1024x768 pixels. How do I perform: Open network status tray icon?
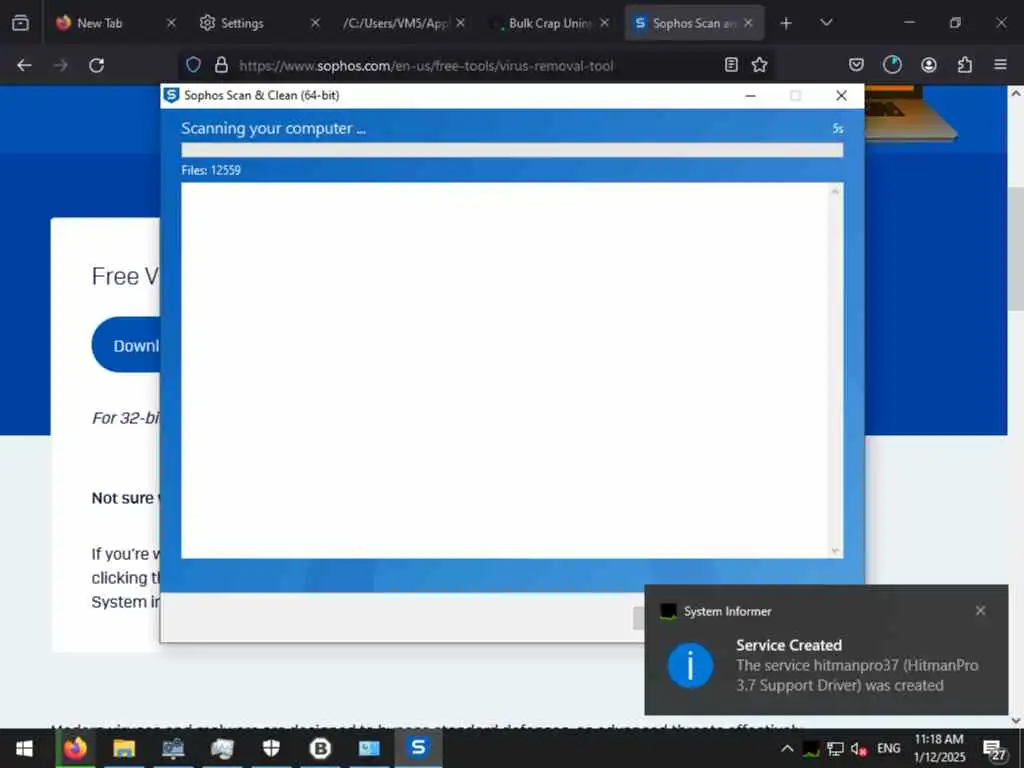pos(835,748)
